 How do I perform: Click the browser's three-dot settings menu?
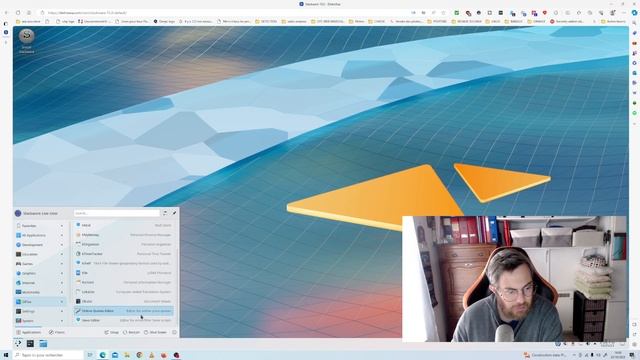pyautogui.click(x=623, y=13)
